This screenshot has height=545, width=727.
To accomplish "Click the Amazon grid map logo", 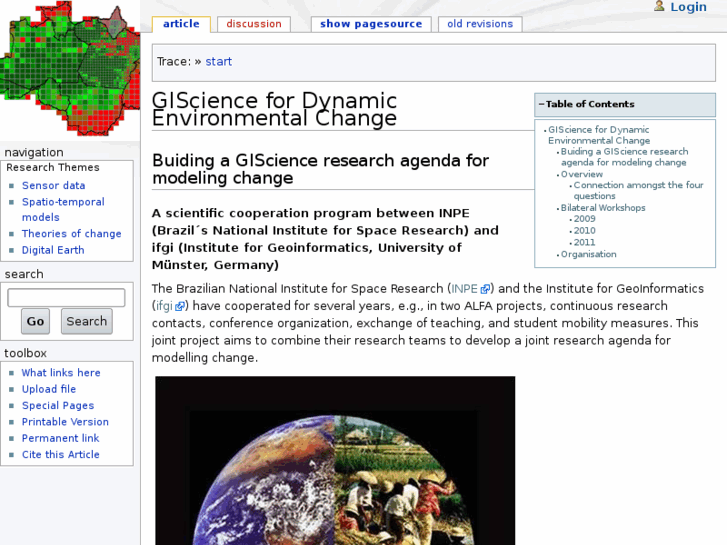I will [x=70, y=68].
